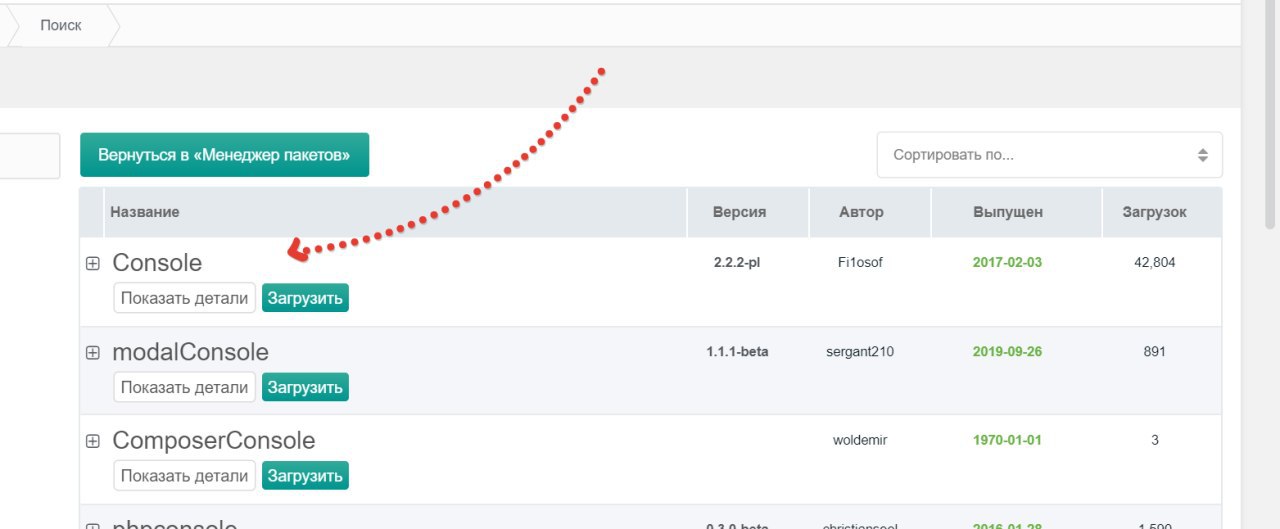This screenshot has height=529, width=1280.
Task: Click version '2.2.2-pl' cell
Action: click(x=738, y=263)
